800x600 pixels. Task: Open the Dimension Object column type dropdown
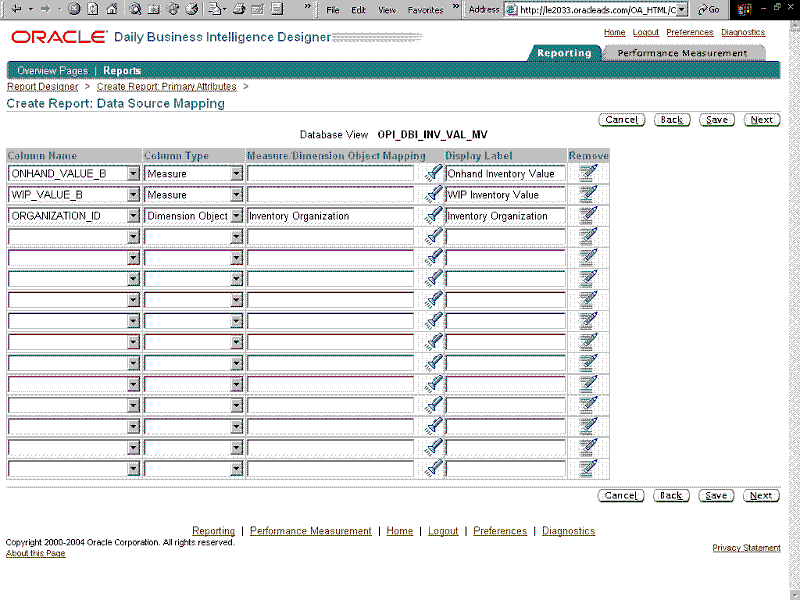(x=236, y=216)
